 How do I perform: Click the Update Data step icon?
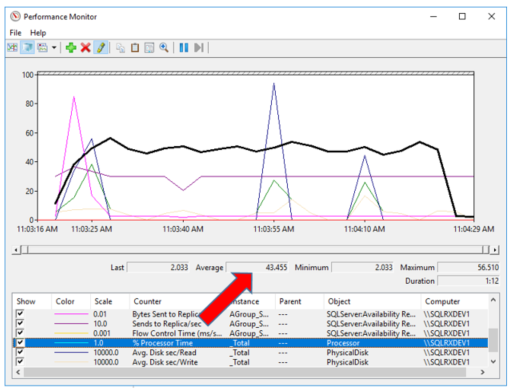pyautogui.click(x=199, y=48)
